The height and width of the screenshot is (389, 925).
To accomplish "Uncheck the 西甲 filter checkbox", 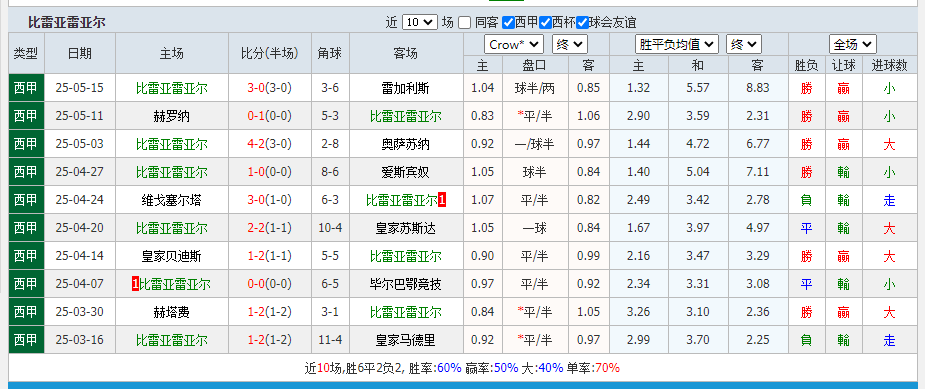I will (509, 22).
